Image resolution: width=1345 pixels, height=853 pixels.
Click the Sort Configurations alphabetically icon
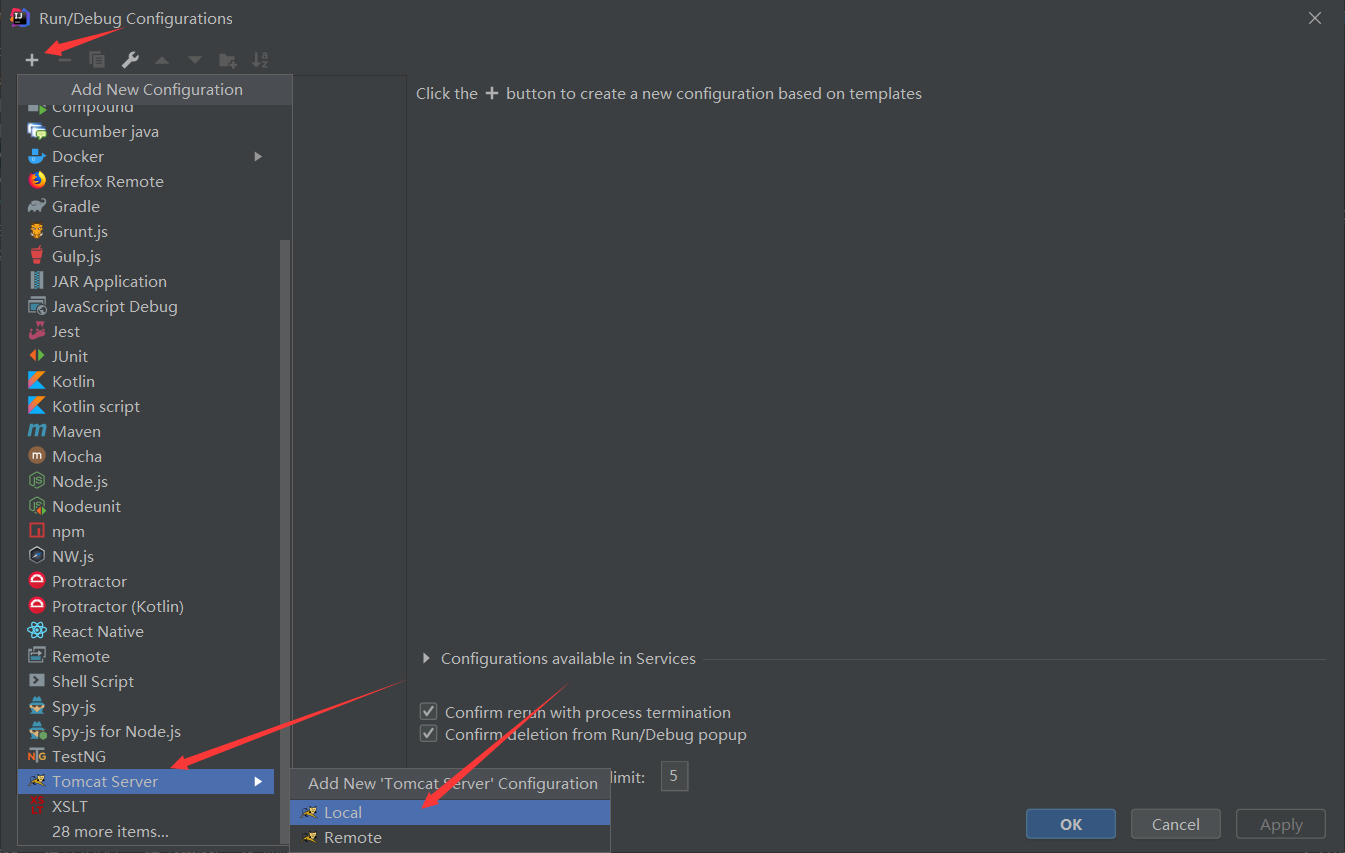(260, 60)
